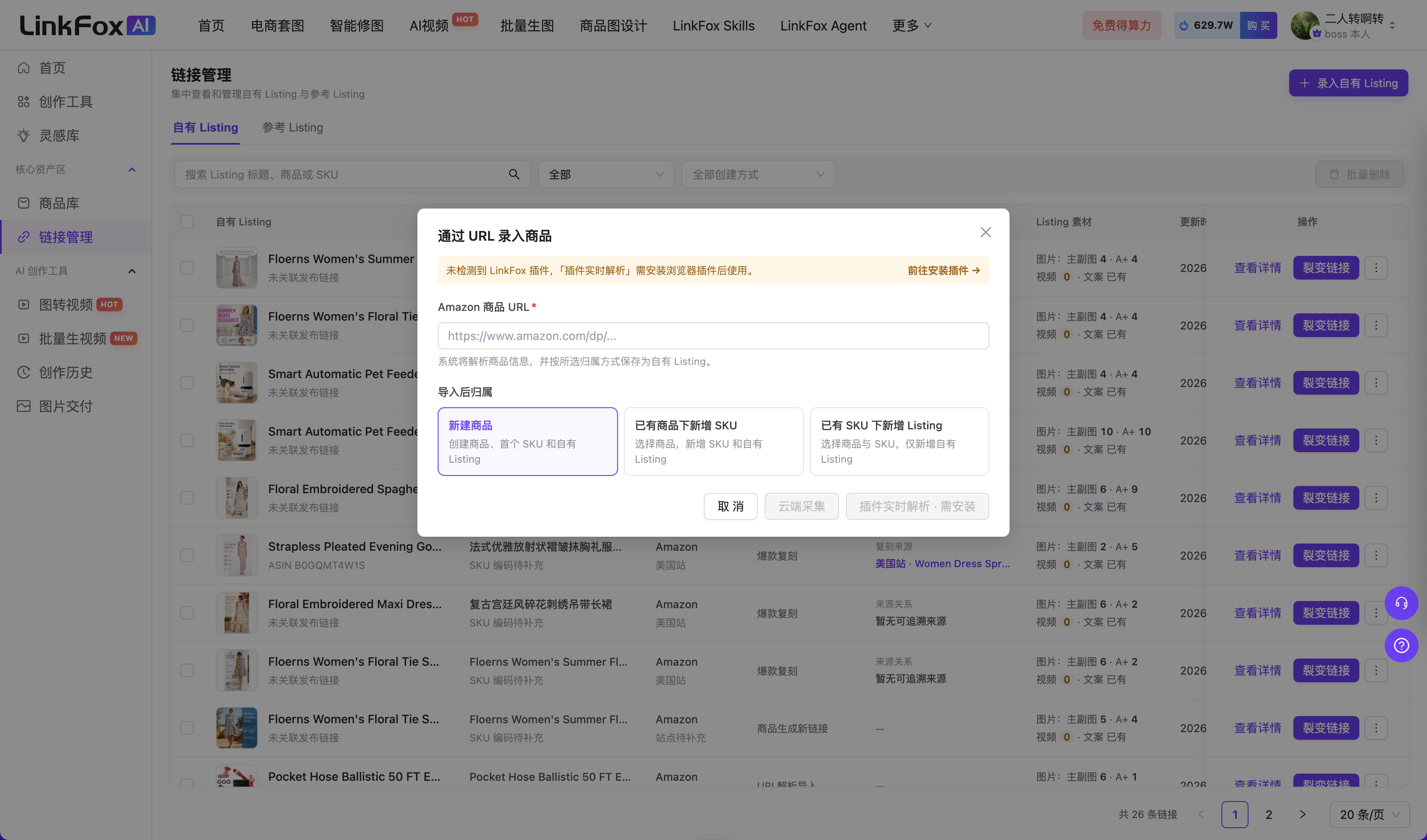Click the 灵感库 lightbulb icon
Screen dimensions: 1427x840
[23, 135]
